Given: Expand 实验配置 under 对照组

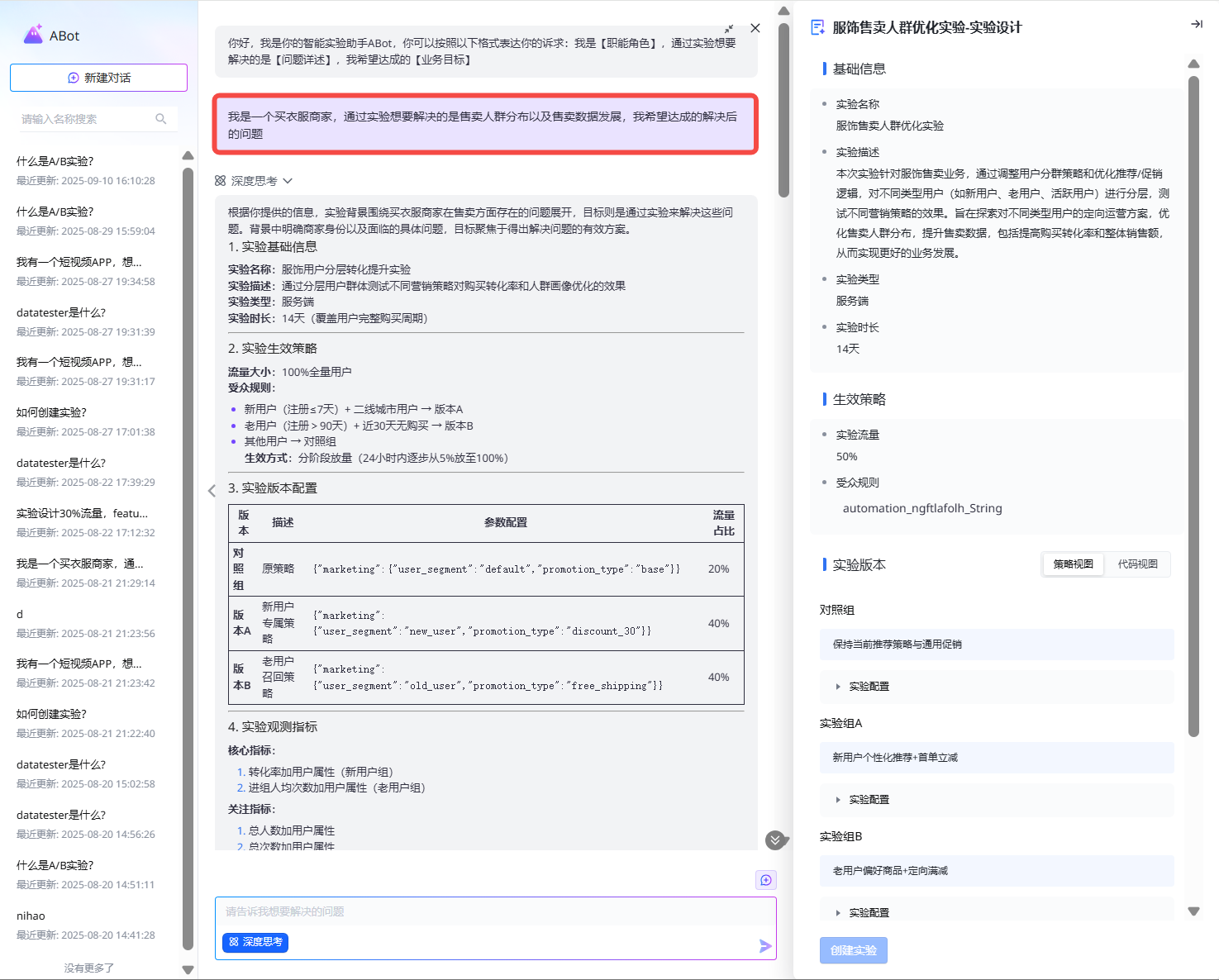Looking at the screenshot, I should [x=997, y=687].
